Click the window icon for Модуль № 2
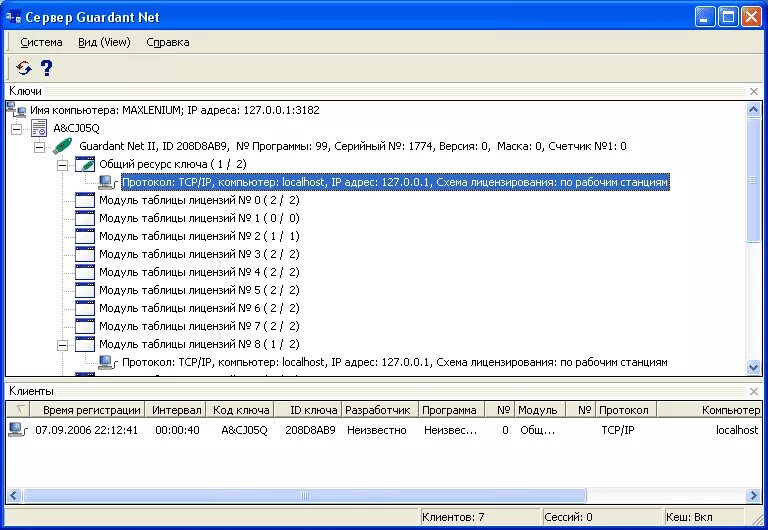This screenshot has width=768, height=530. pos(85,236)
